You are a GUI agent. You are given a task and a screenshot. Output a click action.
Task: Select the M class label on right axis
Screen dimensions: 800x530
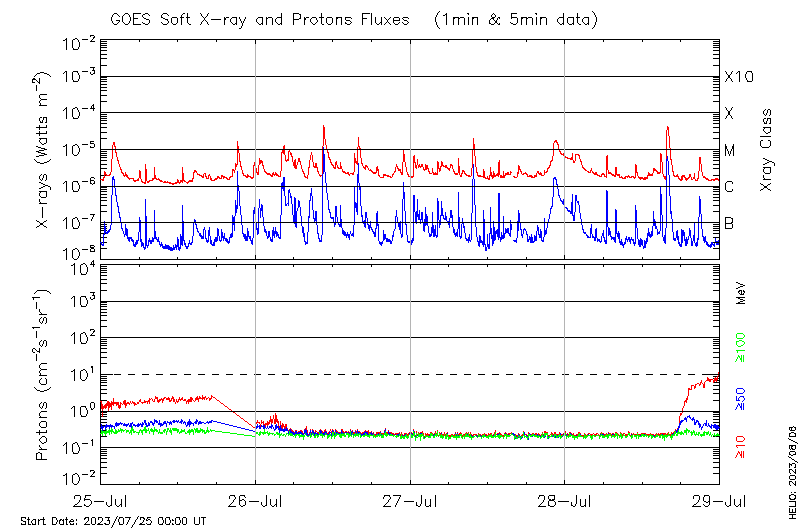[730, 150]
